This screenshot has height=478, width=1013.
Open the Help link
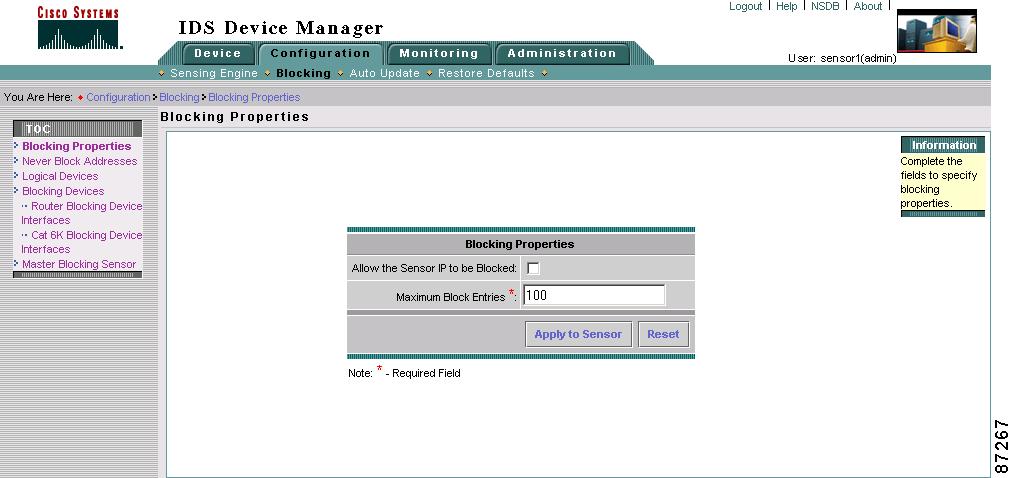click(786, 6)
